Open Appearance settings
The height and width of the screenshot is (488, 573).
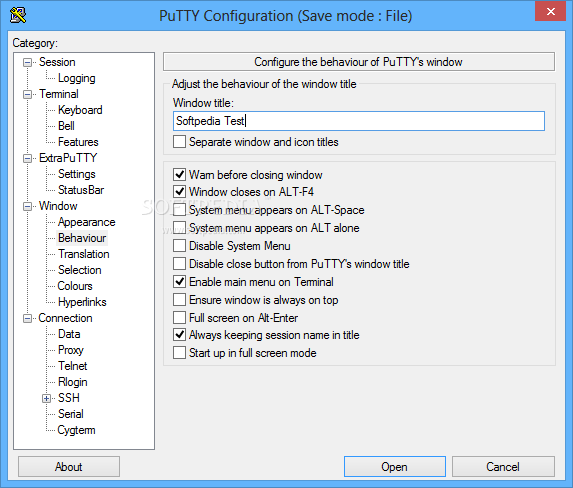[x=87, y=222]
